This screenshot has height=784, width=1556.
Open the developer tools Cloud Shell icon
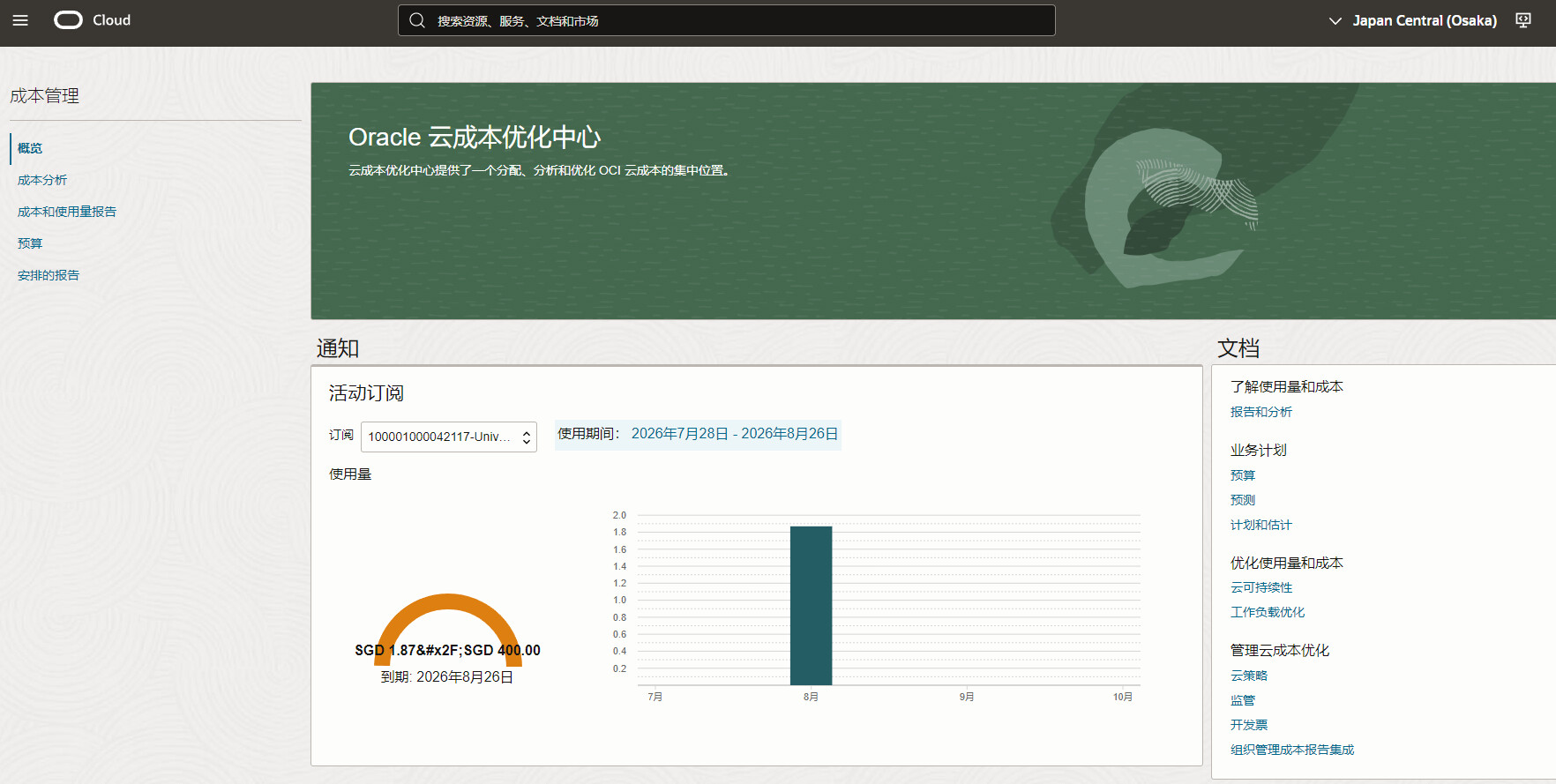[1523, 20]
